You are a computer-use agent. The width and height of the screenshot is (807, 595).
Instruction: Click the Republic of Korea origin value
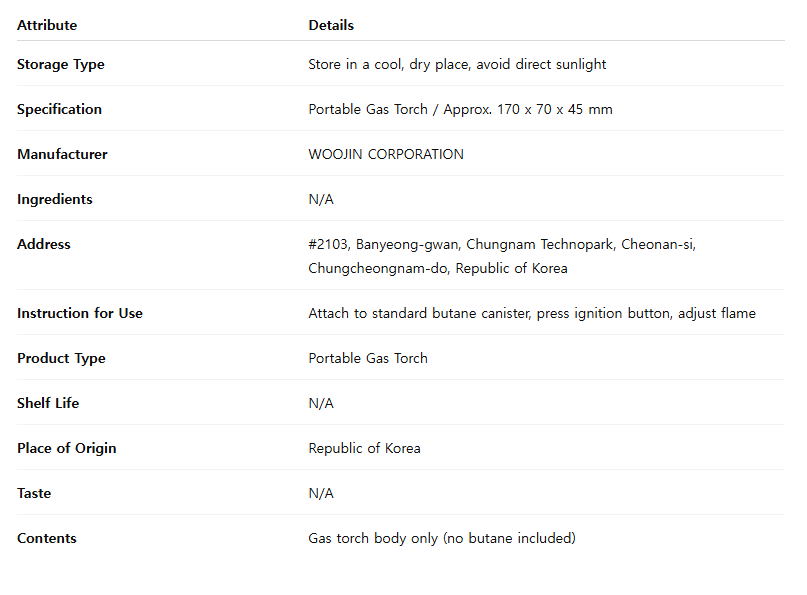click(364, 448)
